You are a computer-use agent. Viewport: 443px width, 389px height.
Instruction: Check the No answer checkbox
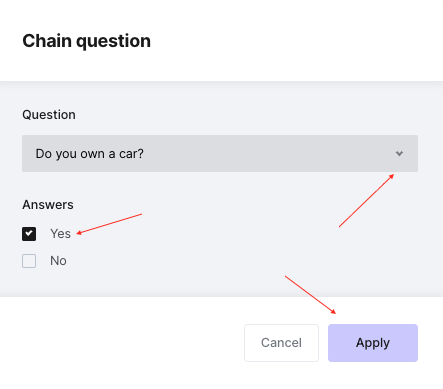click(29, 261)
